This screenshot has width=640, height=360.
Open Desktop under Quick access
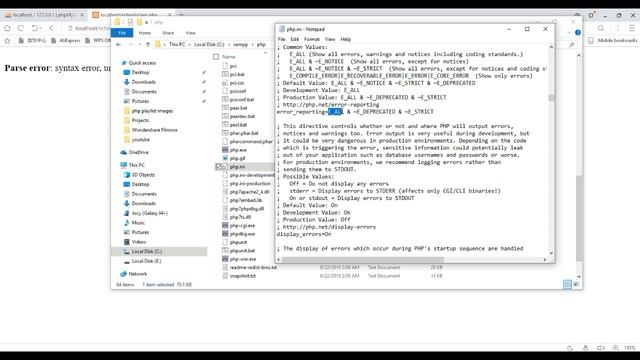[x=140, y=72]
